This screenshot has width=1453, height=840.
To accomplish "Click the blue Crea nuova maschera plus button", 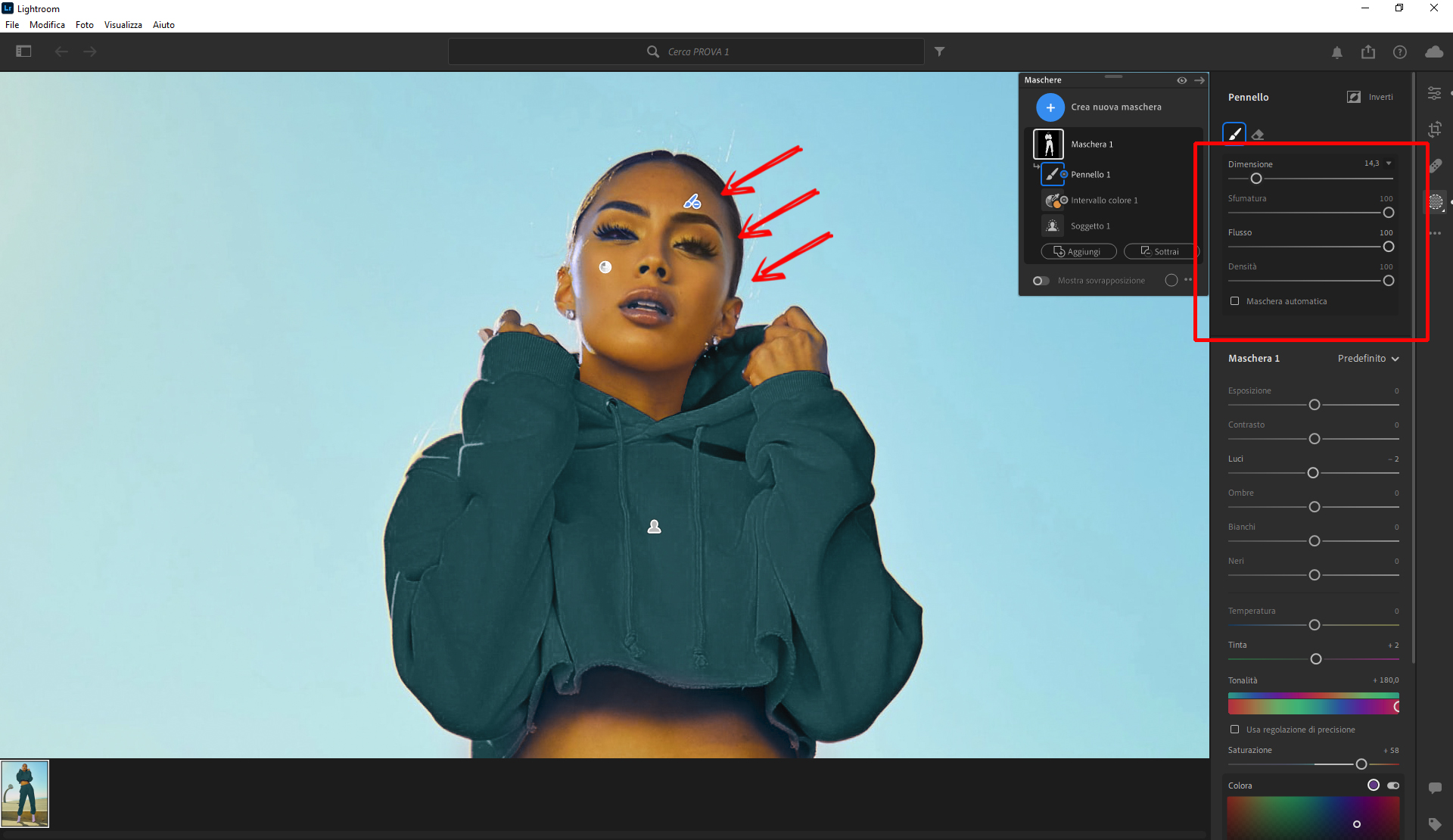I will 1050,107.
